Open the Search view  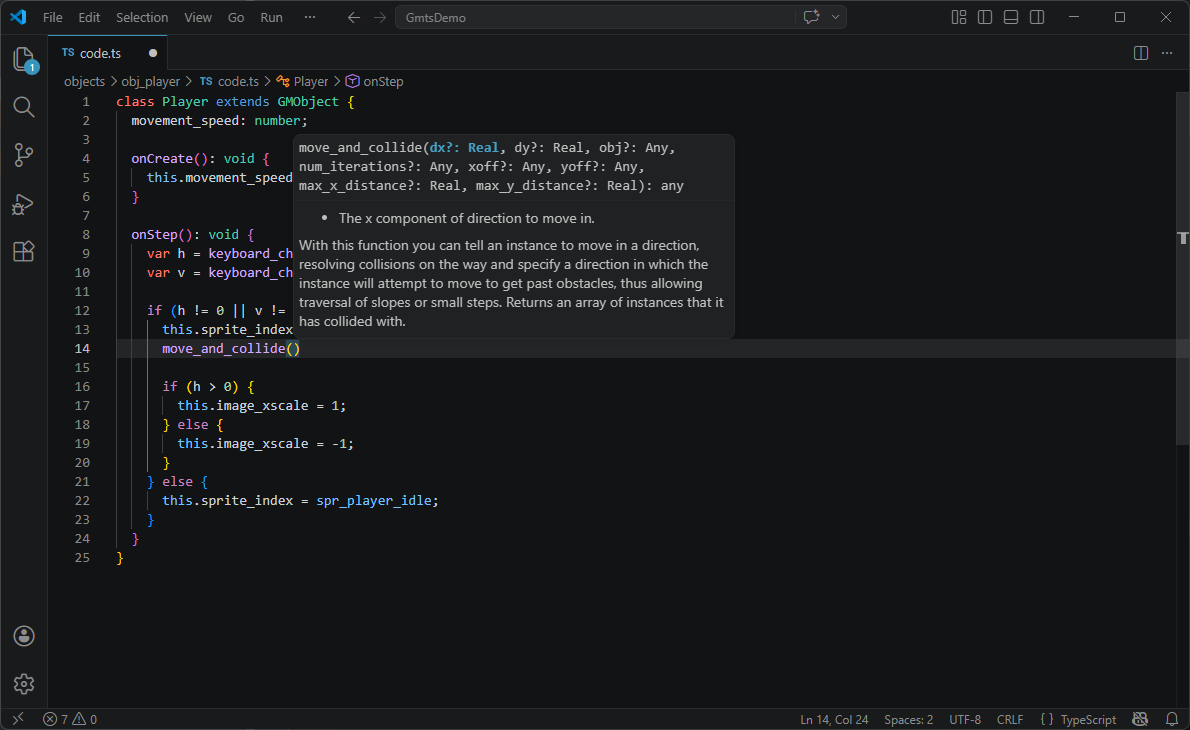click(x=23, y=107)
